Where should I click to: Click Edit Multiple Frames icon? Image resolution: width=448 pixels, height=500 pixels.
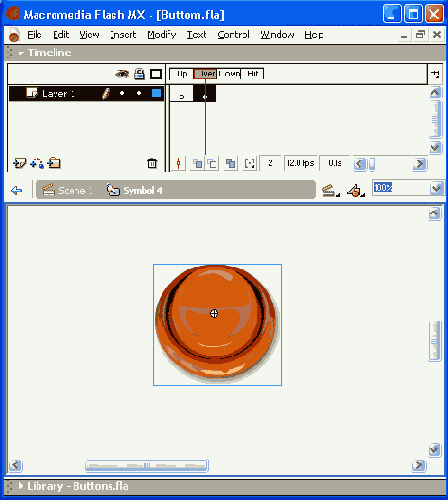(230, 163)
